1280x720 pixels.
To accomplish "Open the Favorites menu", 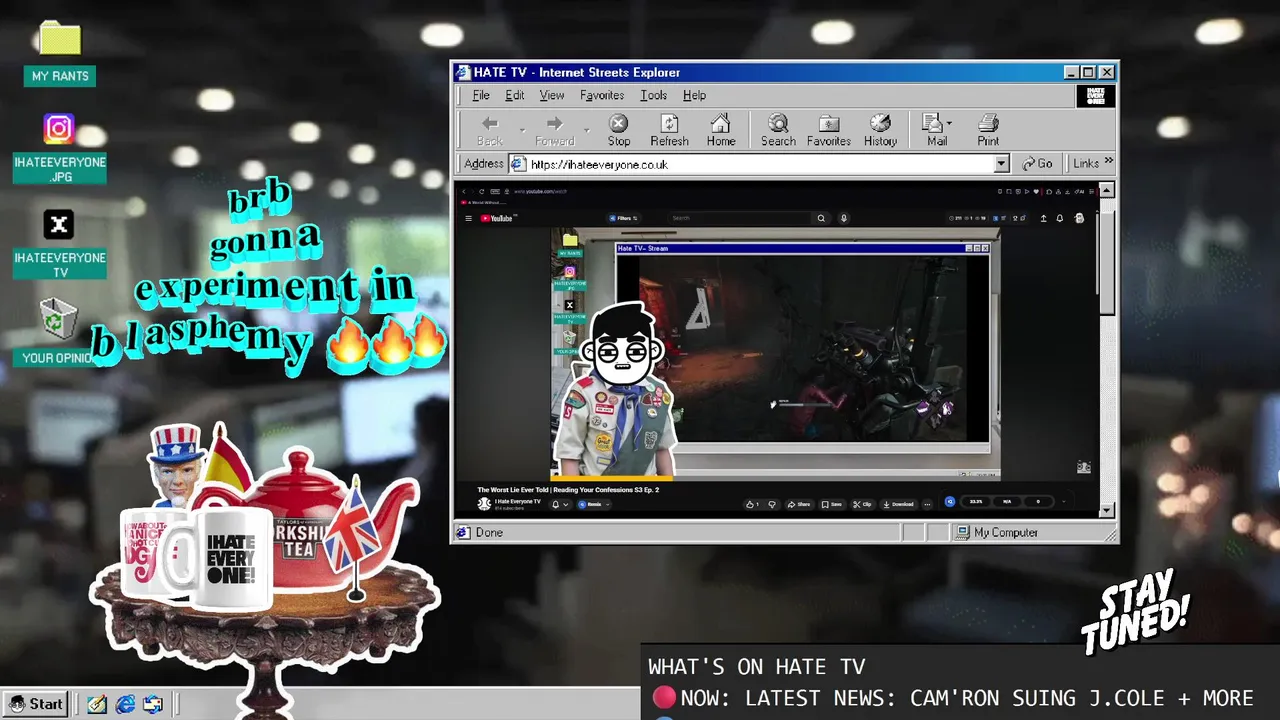I will 602,96.
